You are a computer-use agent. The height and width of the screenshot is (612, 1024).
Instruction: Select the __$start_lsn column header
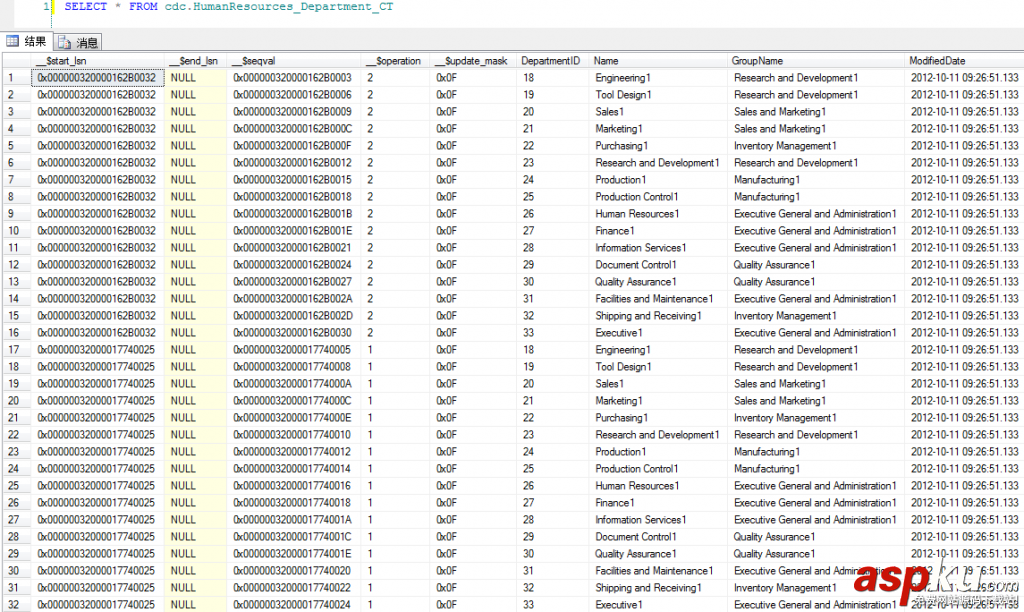pos(97,61)
